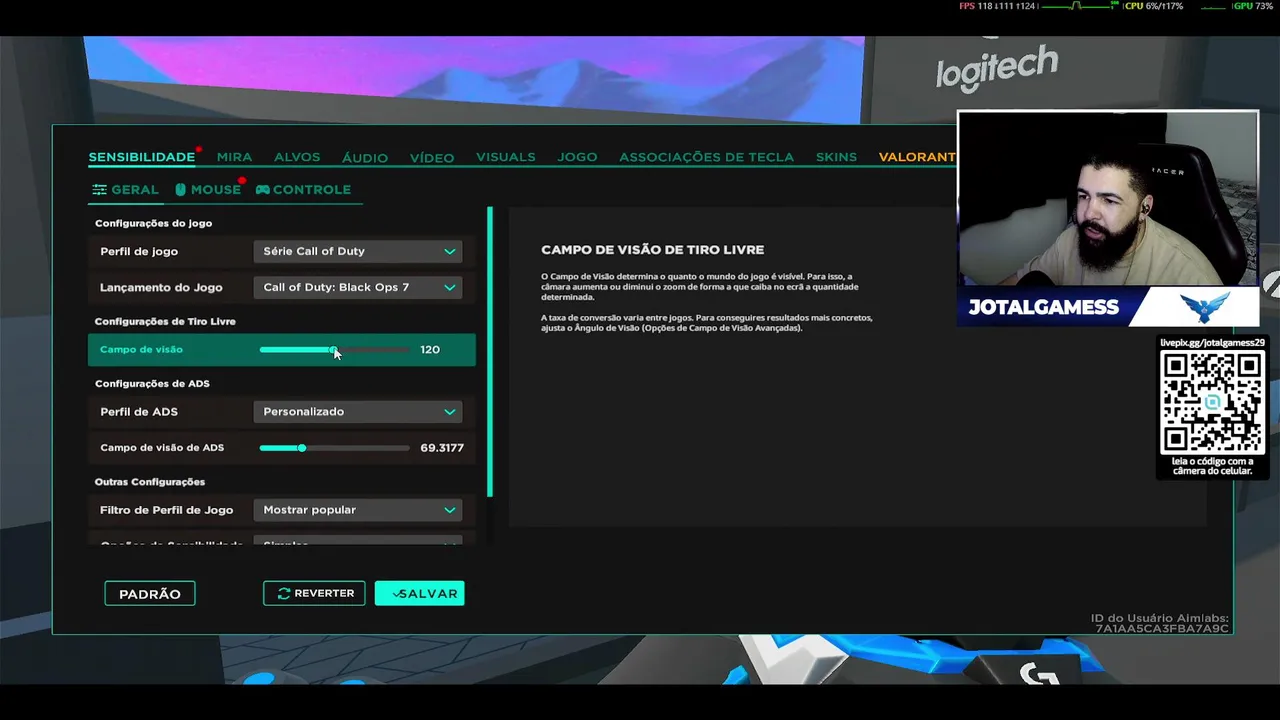Click the Reverter button
The height and width of the screenshot is (720, 1280).
(x=314, y=593)
